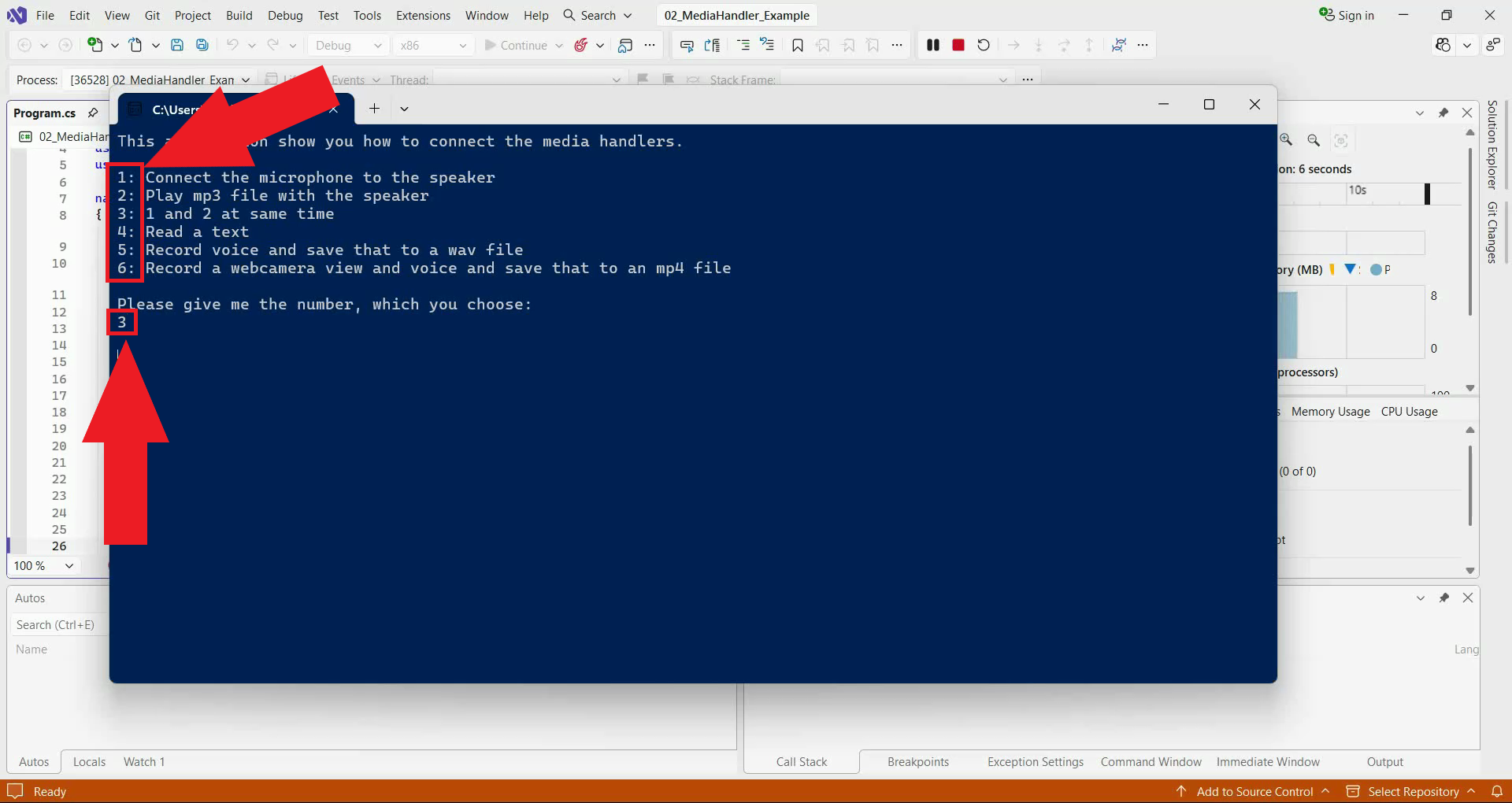Image resolution: width=1512 pixels, height=803 pixels.
Task: Open the Debug menu
Action: 285,15
